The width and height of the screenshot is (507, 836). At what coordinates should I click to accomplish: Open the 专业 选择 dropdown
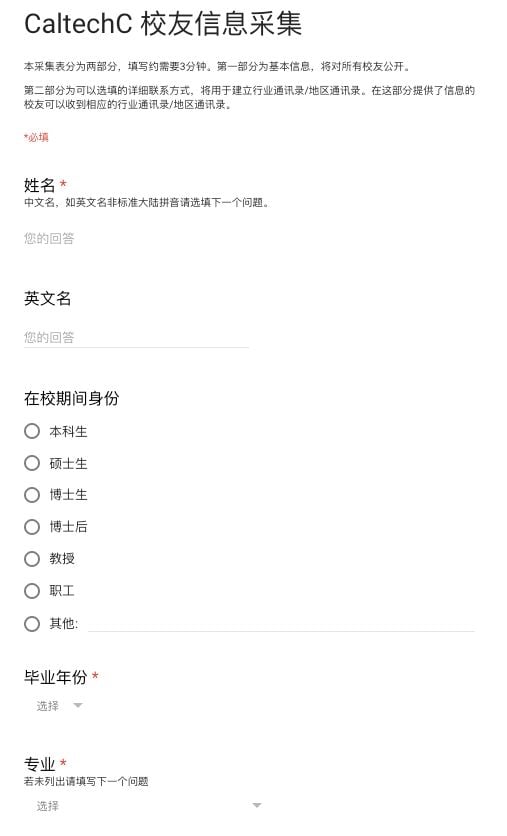pos(148,806)
